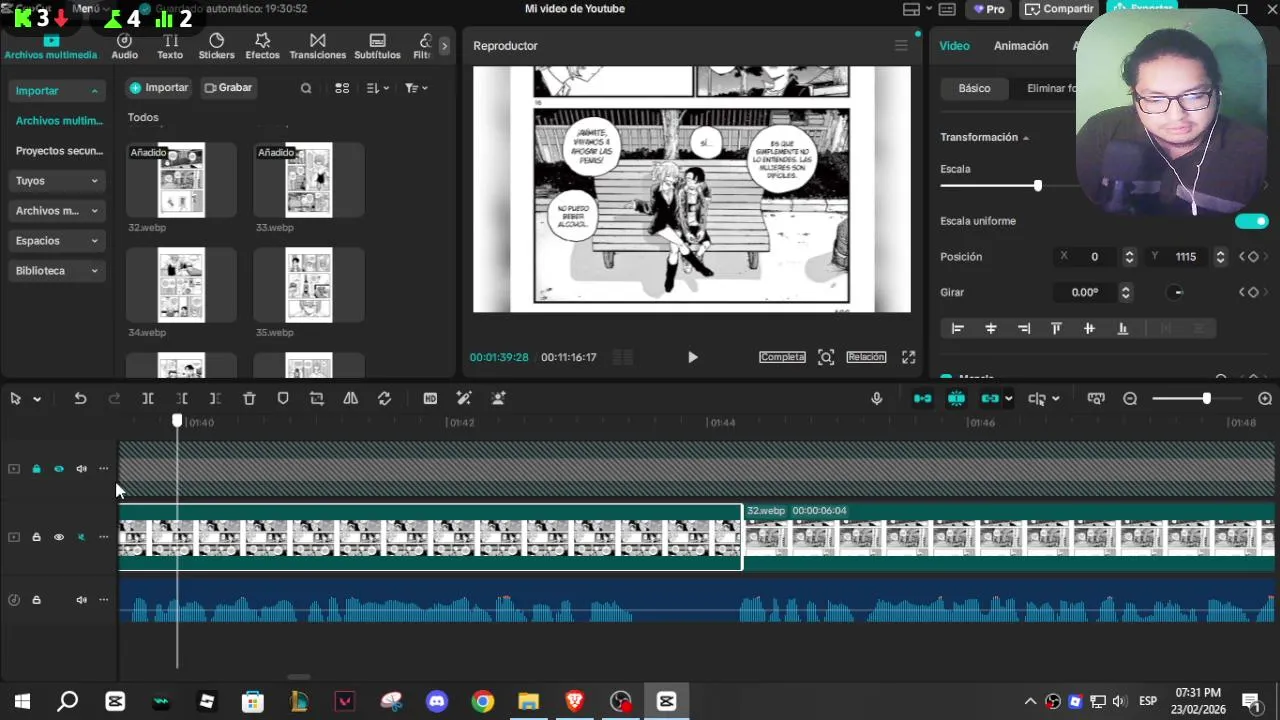
Task: Align clip to right edge
Action: click(x=1023, y=328)
